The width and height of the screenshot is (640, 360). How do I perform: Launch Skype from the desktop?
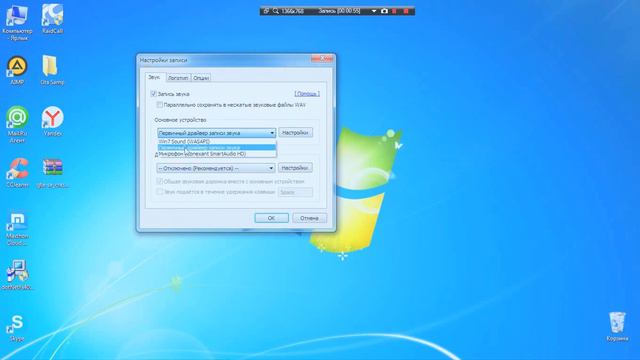(x=17, y=328)
